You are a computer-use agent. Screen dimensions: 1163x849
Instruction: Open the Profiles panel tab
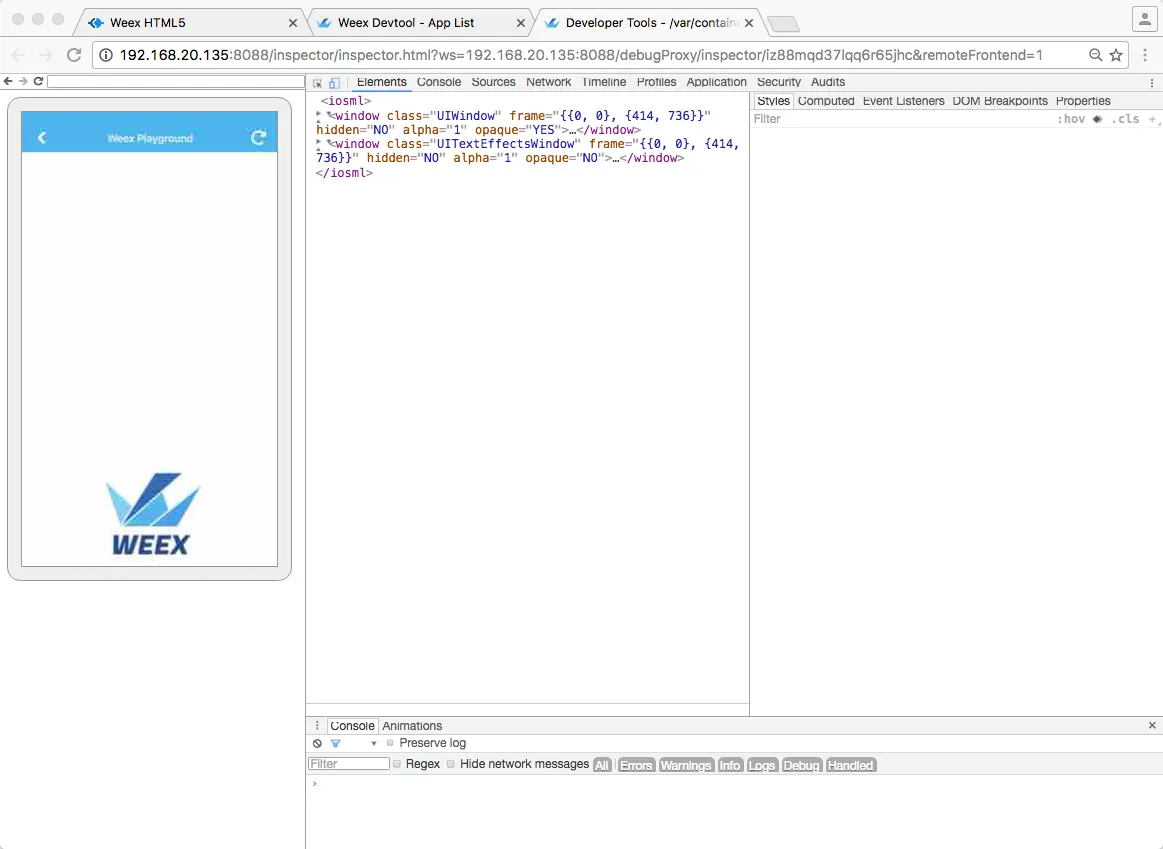[x=656, y=82]
